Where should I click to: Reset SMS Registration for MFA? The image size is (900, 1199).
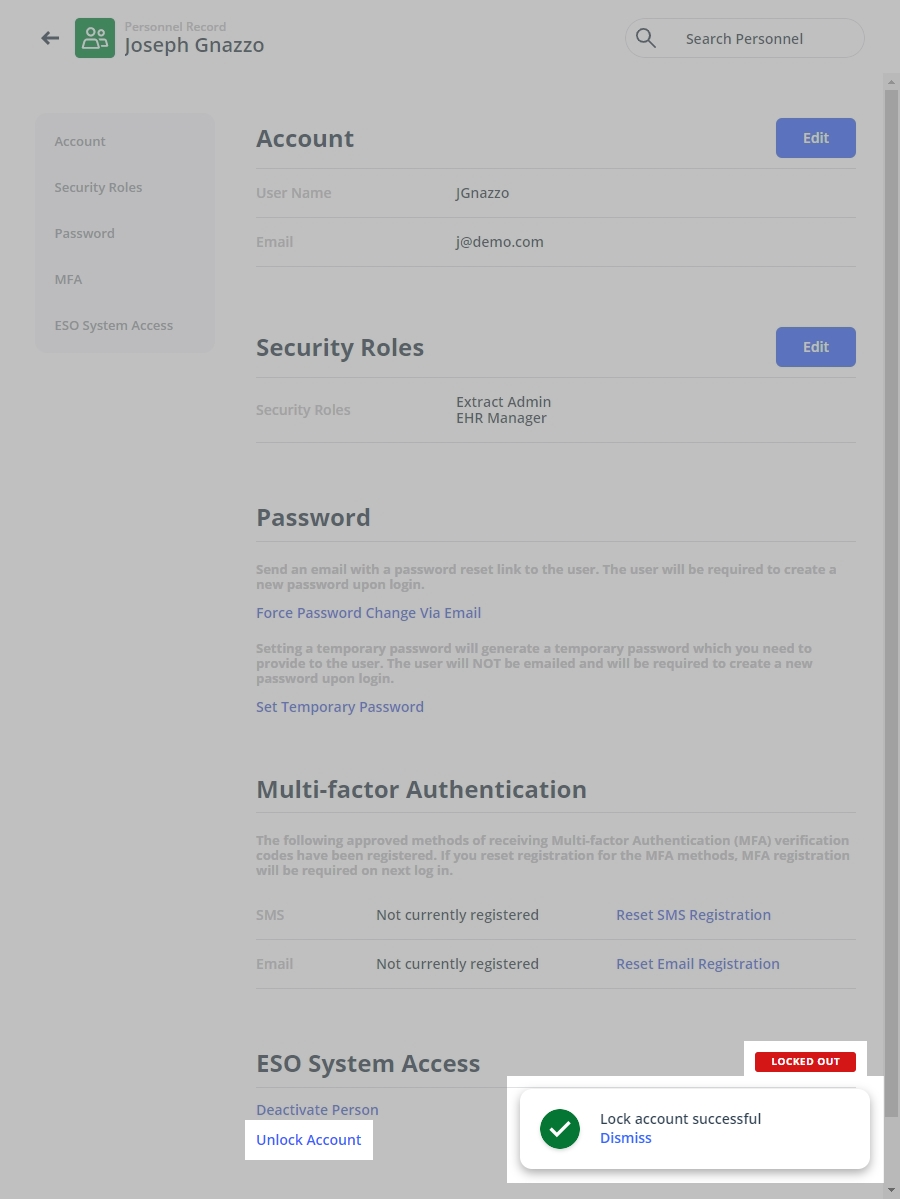coord(693,915)
